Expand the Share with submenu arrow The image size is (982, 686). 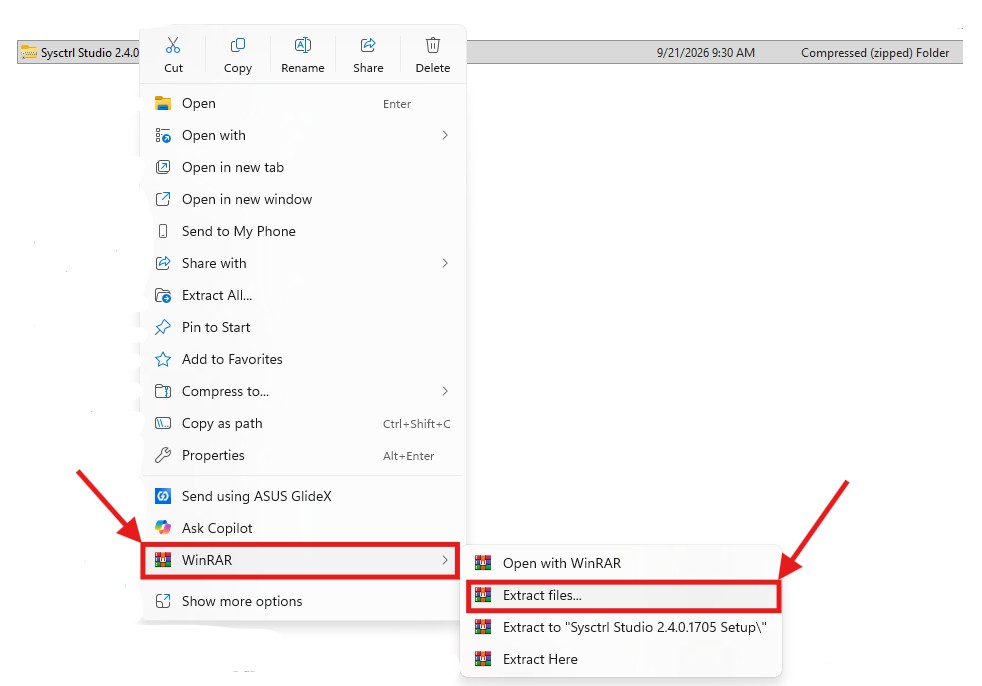coord(445,263)
